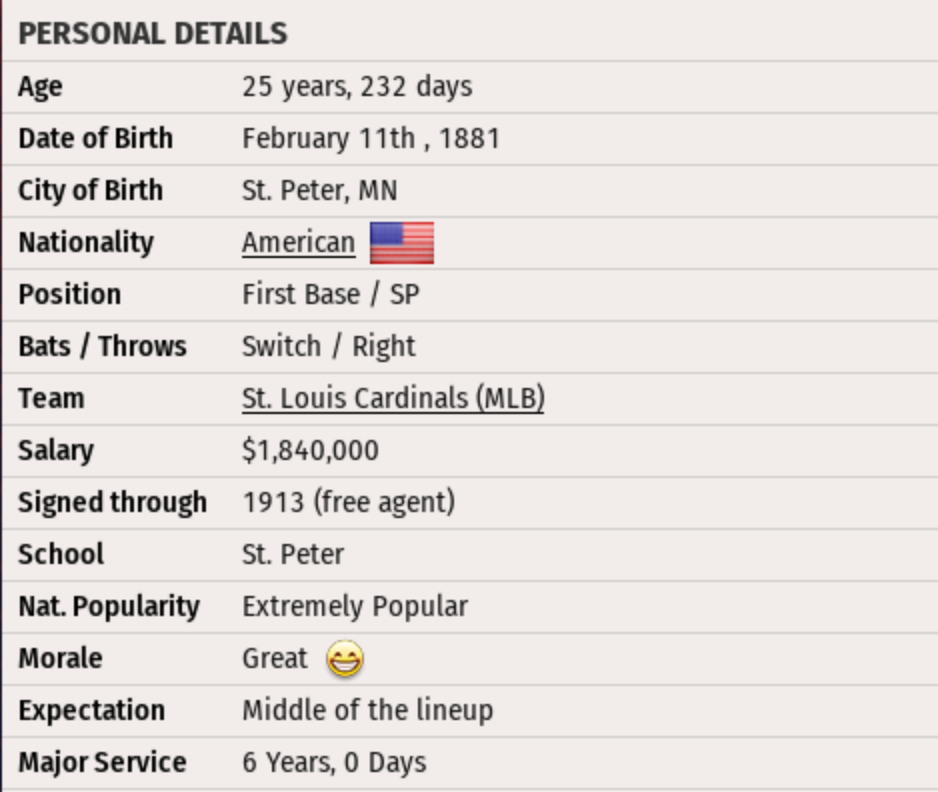The width and height of the screenshot is (938, 792).
Task: Click the Extremely Popular popularity value
Action: [355, 606]
